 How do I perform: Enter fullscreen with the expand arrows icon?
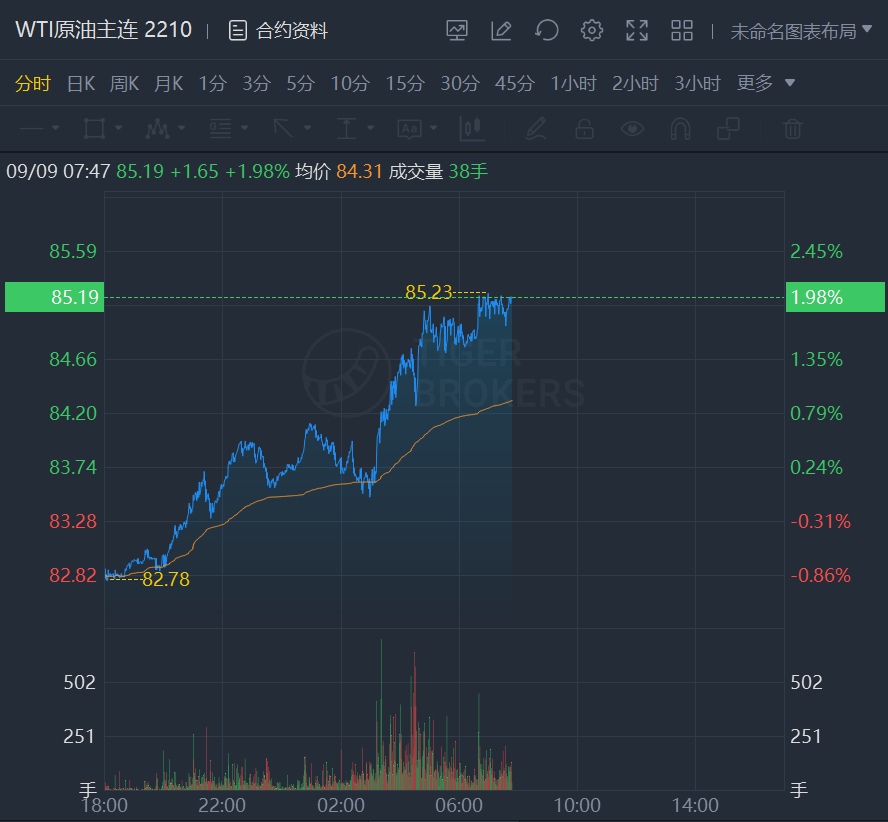click(x=637, y=31)
